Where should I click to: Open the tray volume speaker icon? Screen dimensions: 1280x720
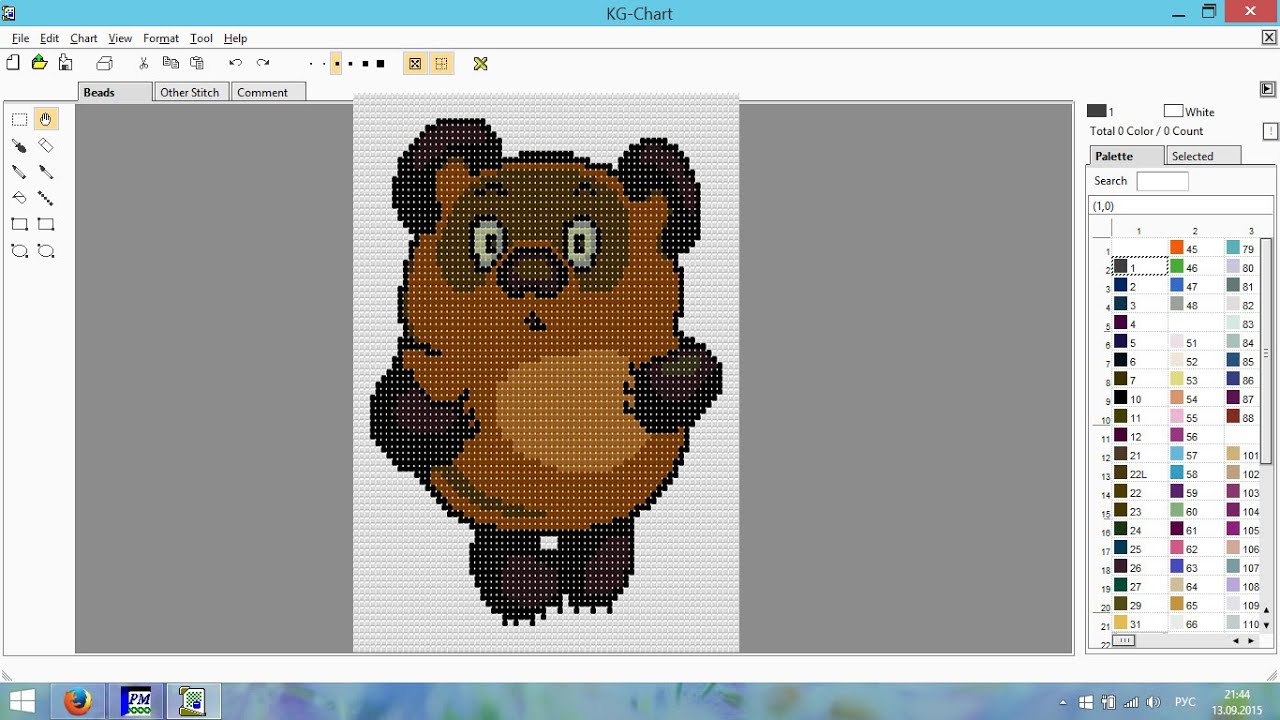coord(1153,702)
